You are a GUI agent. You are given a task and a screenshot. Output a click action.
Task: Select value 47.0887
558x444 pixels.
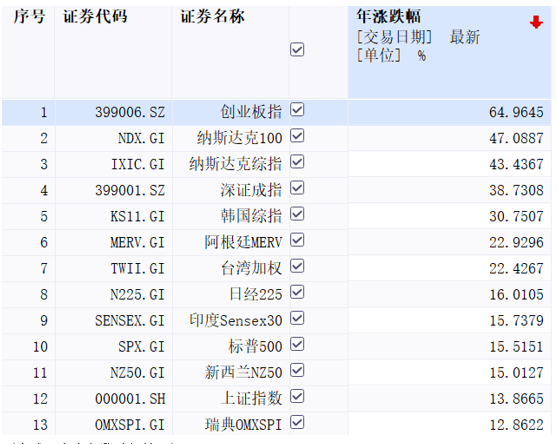(516, 138)
